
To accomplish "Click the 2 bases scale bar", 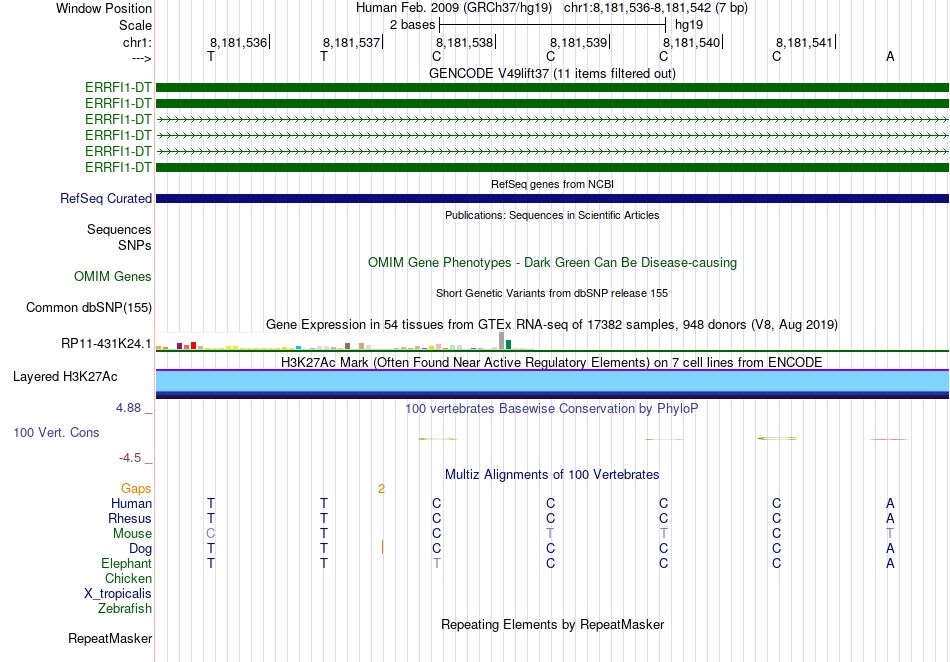I will (x=553, y=25).
